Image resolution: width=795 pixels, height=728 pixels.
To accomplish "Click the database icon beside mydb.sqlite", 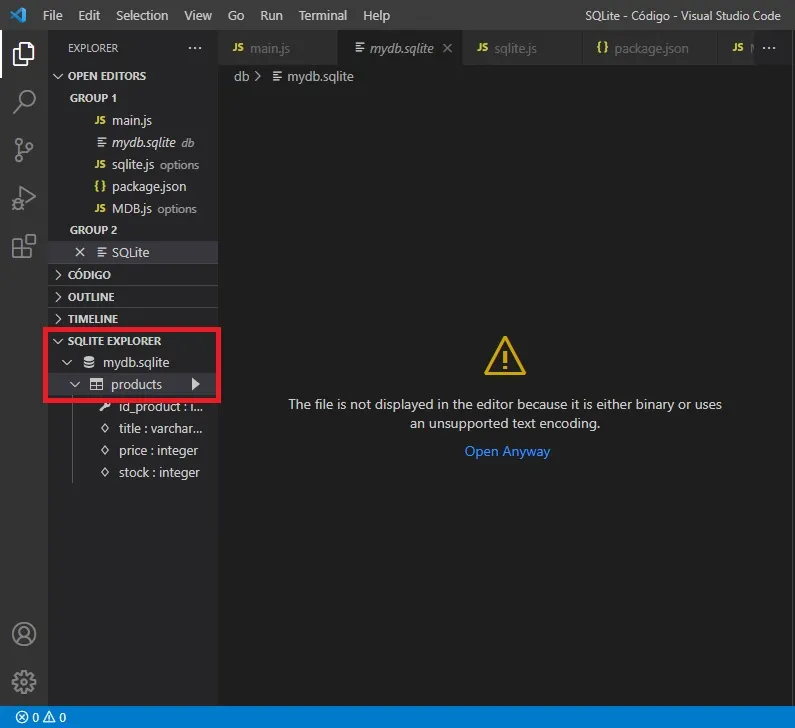I will (89, 362).
